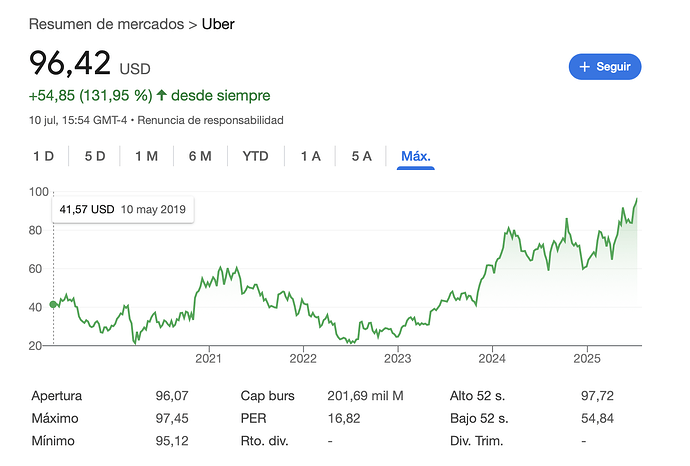This screenshot has width=690, height=466.
Task: Click the Alto 52 s. value 97,72
Action: click(x=597, y=396)
